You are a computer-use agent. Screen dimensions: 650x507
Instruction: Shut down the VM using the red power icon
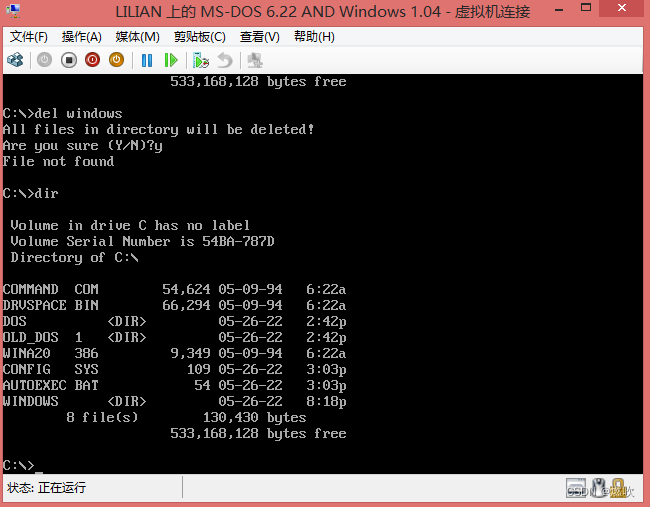(x=92, y=60)
